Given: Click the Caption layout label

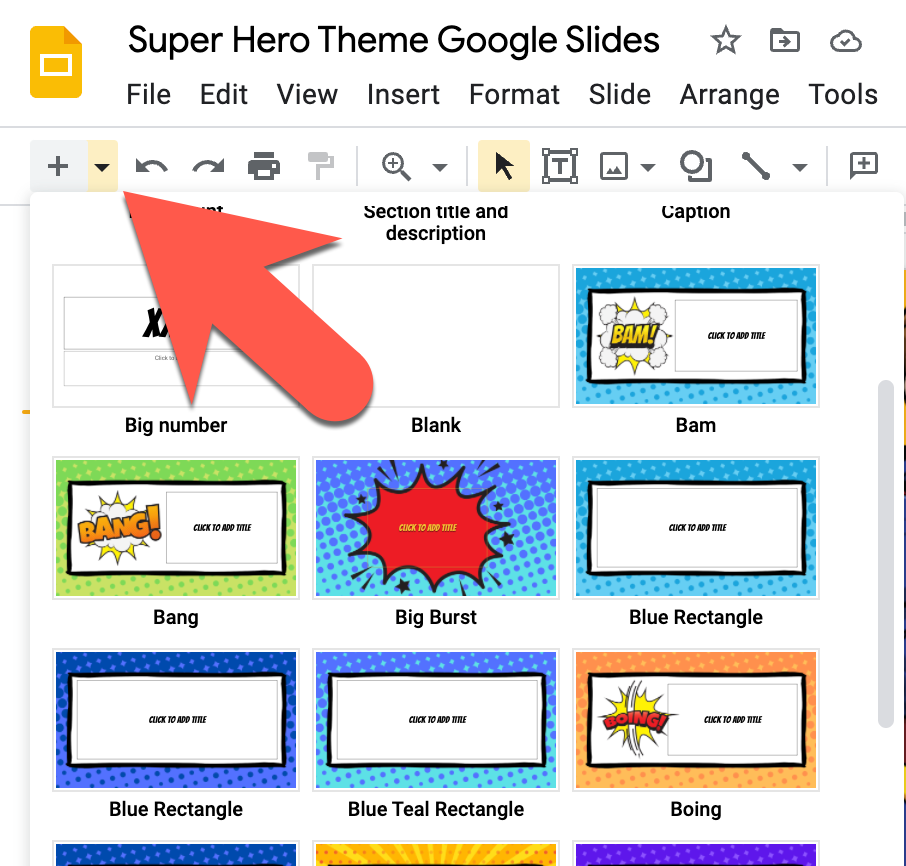Looking at the screenshot, I should (x=696, y=211).
